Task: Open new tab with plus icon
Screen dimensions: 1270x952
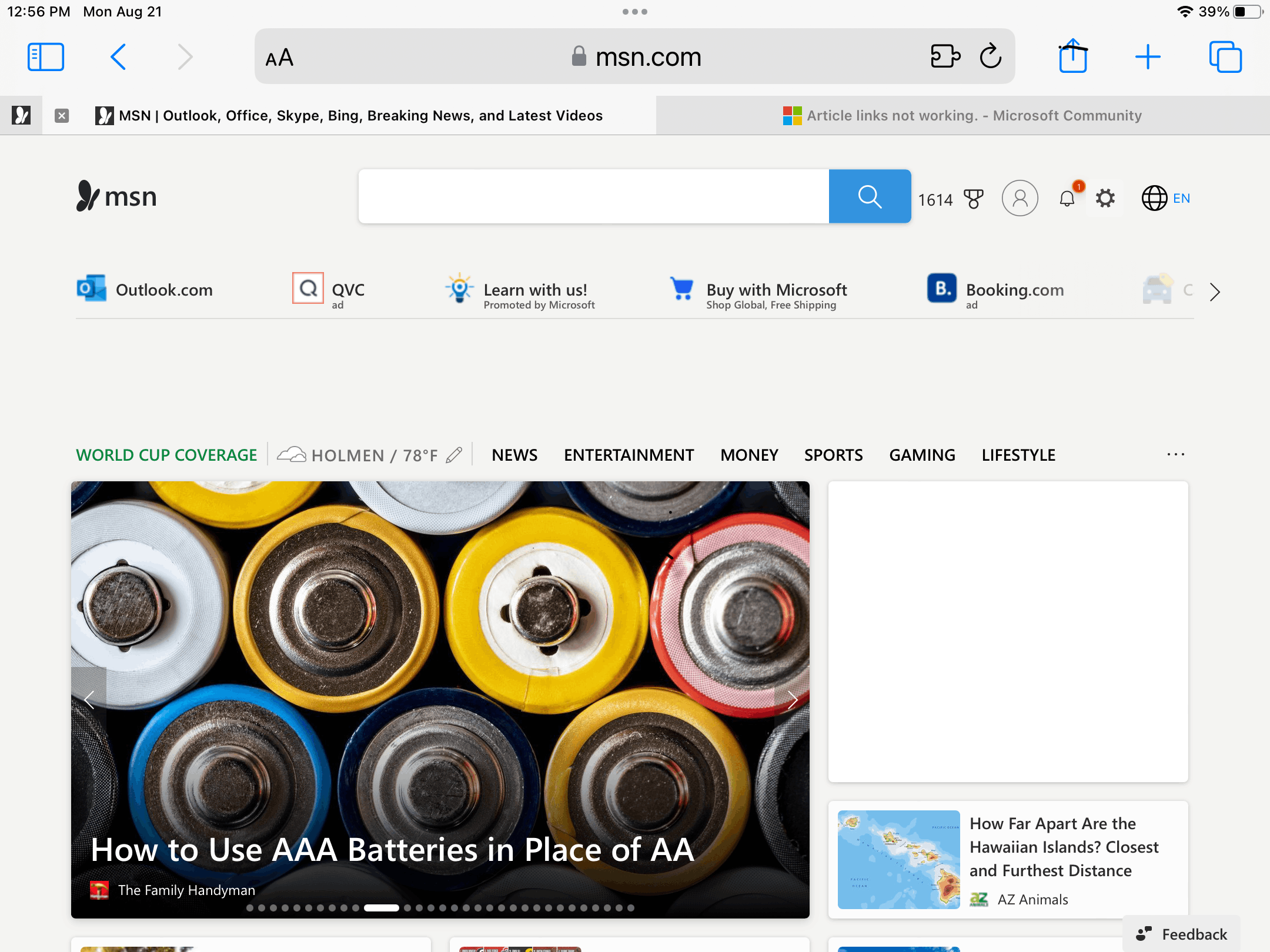Action: (x=1148, y=57)
